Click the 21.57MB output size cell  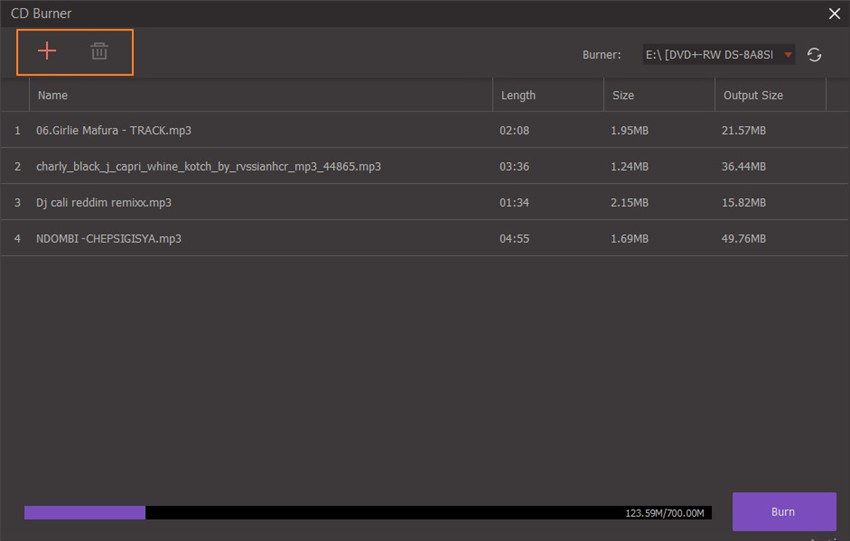tap(744, 131)
